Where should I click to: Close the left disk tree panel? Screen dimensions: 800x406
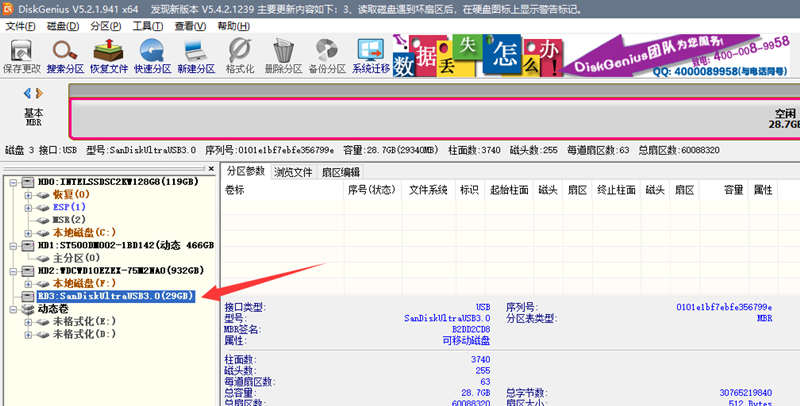pyautogui.click(x=211, y=168)
